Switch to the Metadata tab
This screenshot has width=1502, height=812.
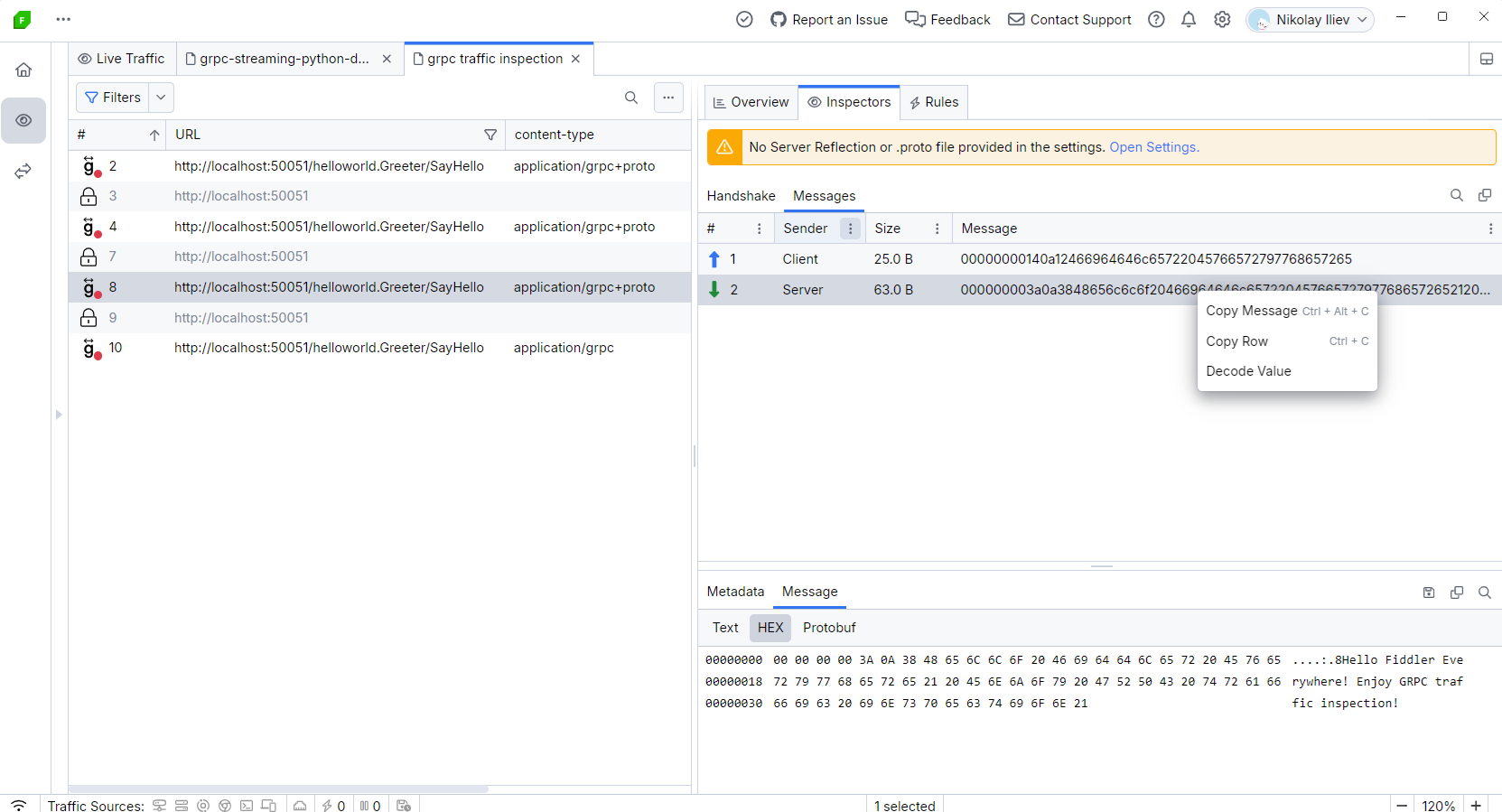pyautogui.click(x=735, y=592)
